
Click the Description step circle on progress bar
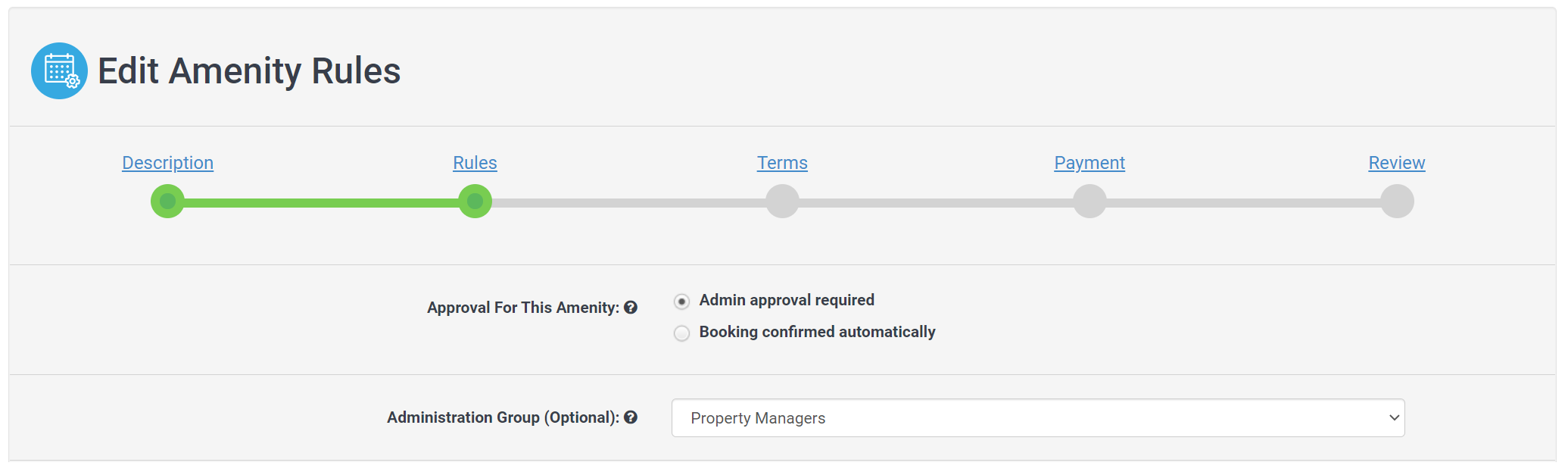coord(167,202)
